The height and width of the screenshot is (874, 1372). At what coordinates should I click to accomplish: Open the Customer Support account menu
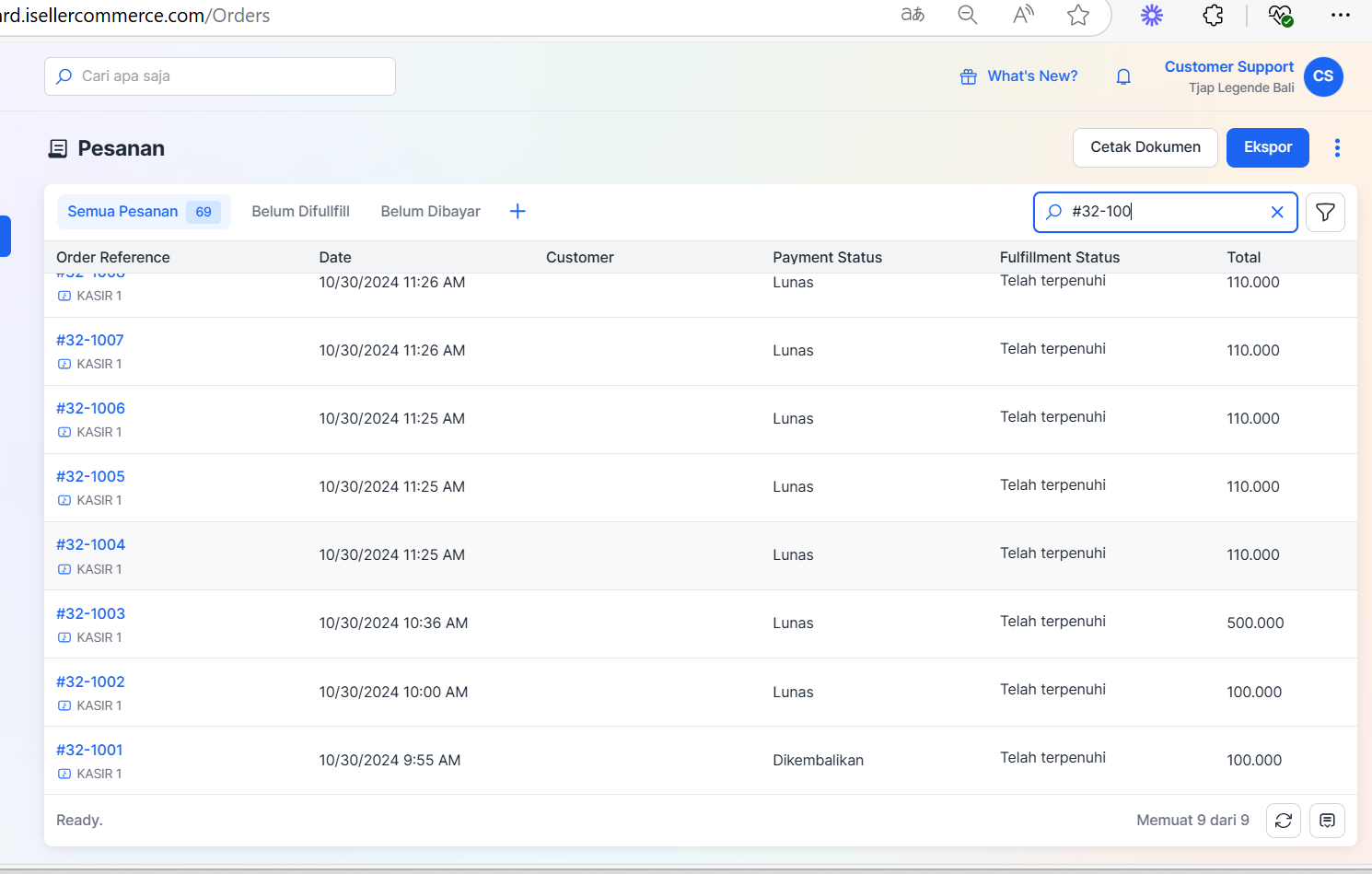[1229, 66]
